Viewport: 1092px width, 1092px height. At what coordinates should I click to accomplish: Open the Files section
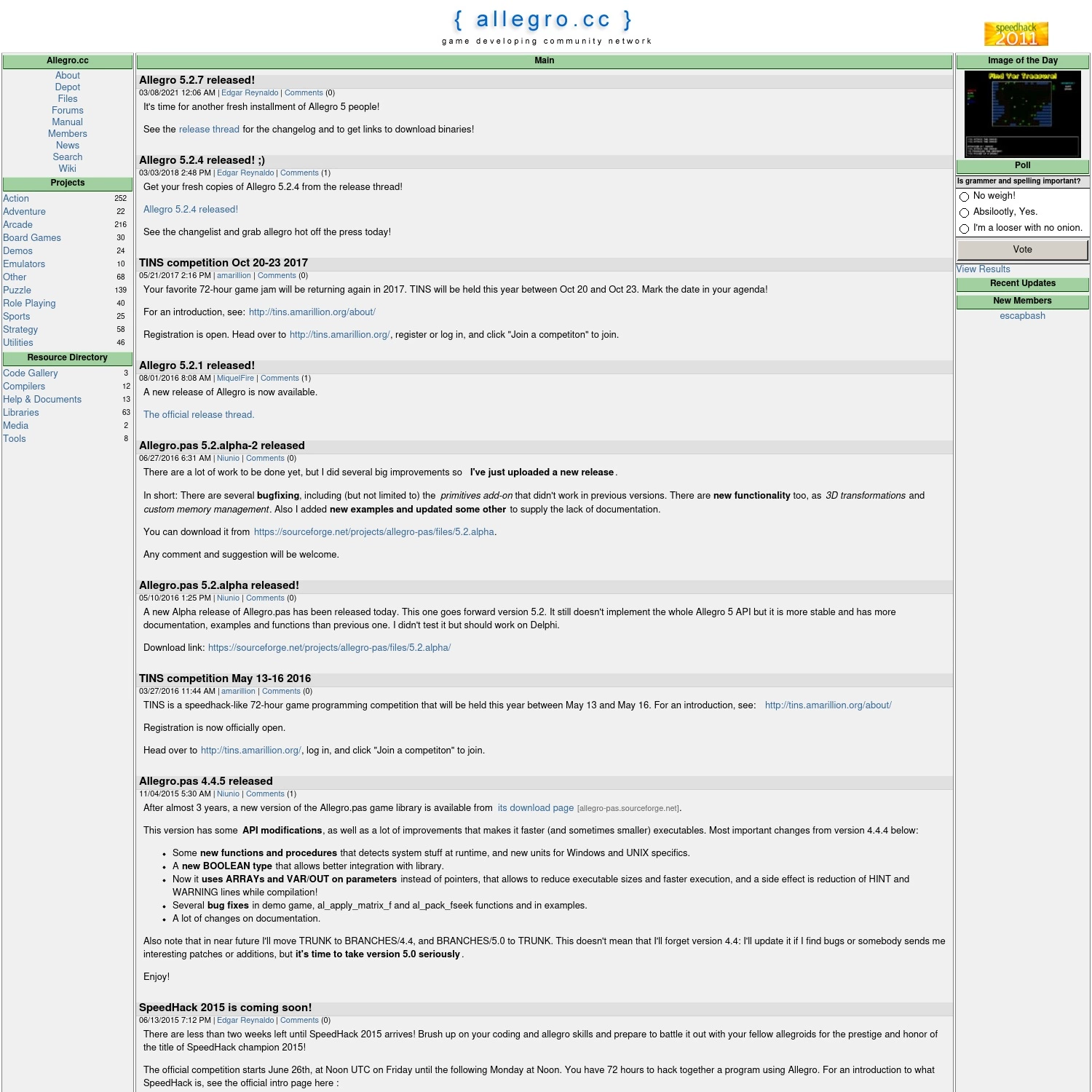[68, 99]
